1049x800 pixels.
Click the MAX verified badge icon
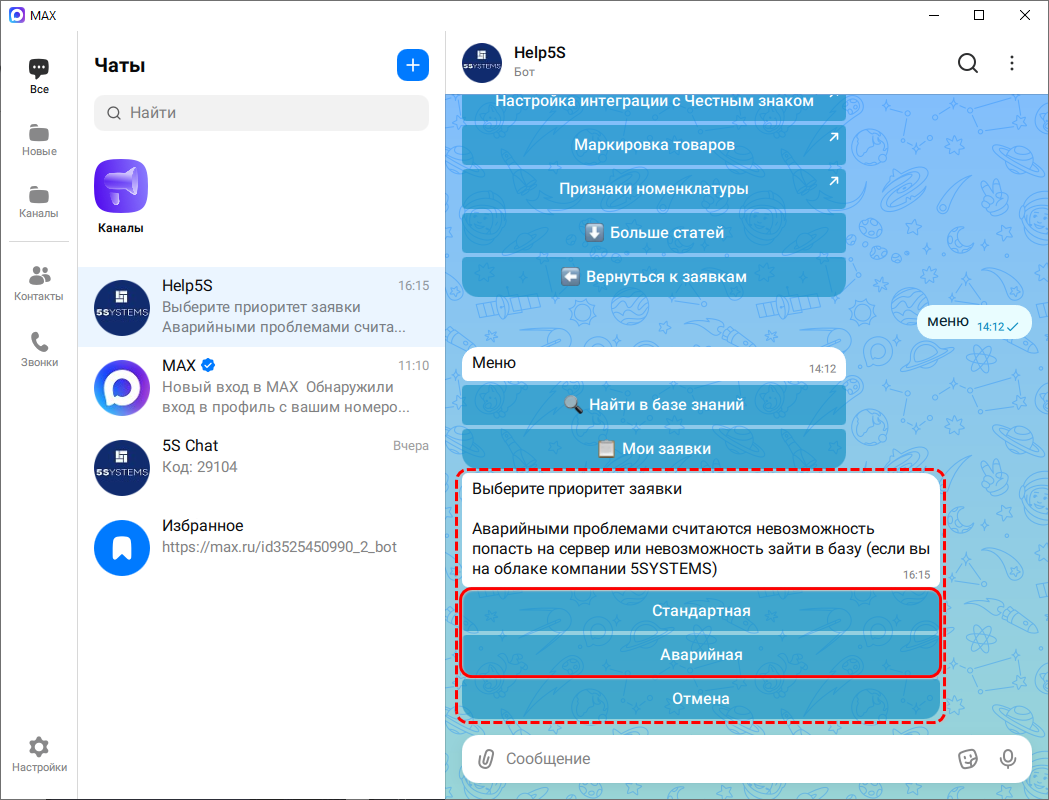208,365
